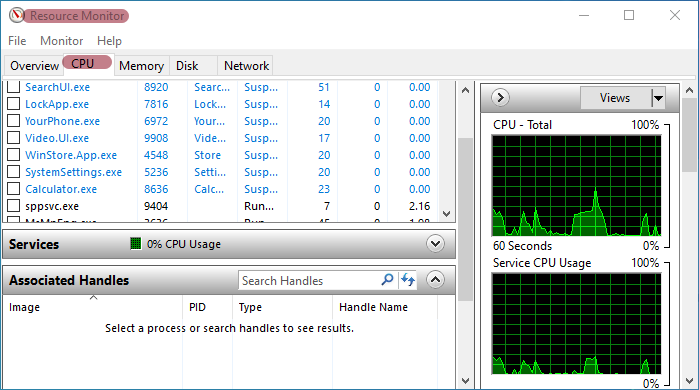Click inside the Search Handles field
The image size is (699, 390).
tap(309, 280)
